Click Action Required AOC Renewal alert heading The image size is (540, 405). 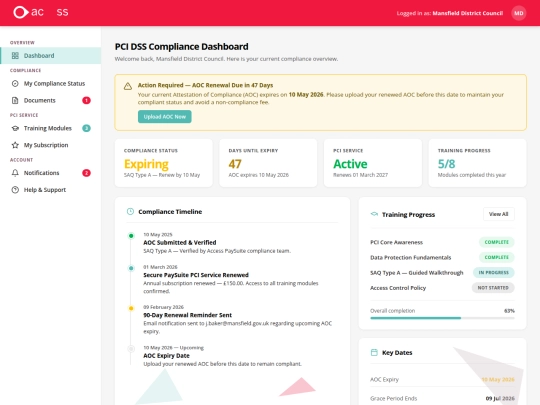point(205,85)
